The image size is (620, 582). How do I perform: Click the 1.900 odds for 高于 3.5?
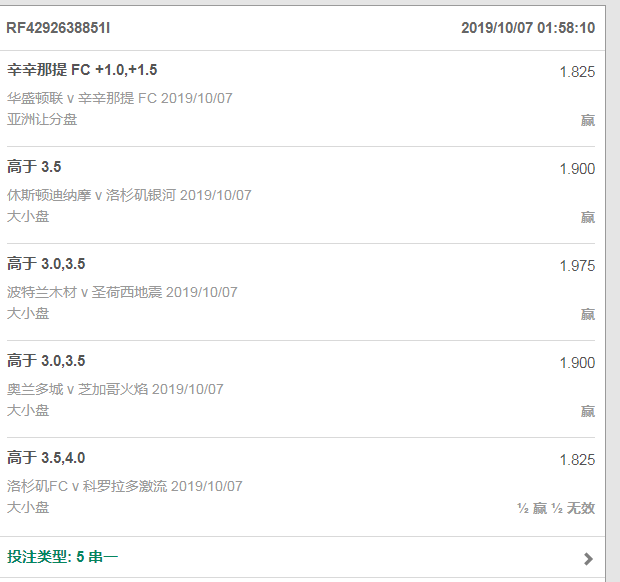pyautogui.click(x=577, y=169)
